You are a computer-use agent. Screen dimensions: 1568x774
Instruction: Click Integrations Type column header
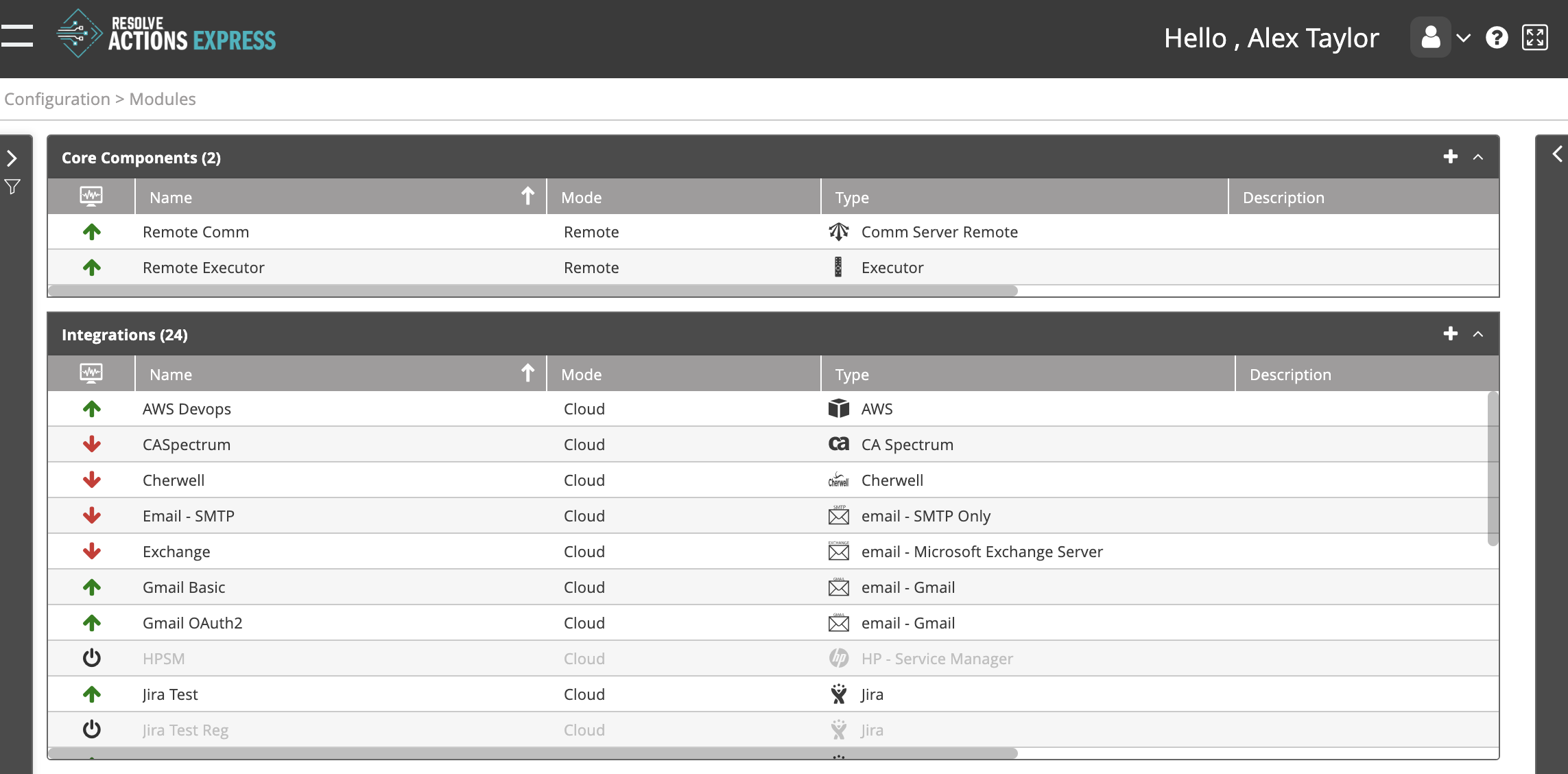point(1028,374)
